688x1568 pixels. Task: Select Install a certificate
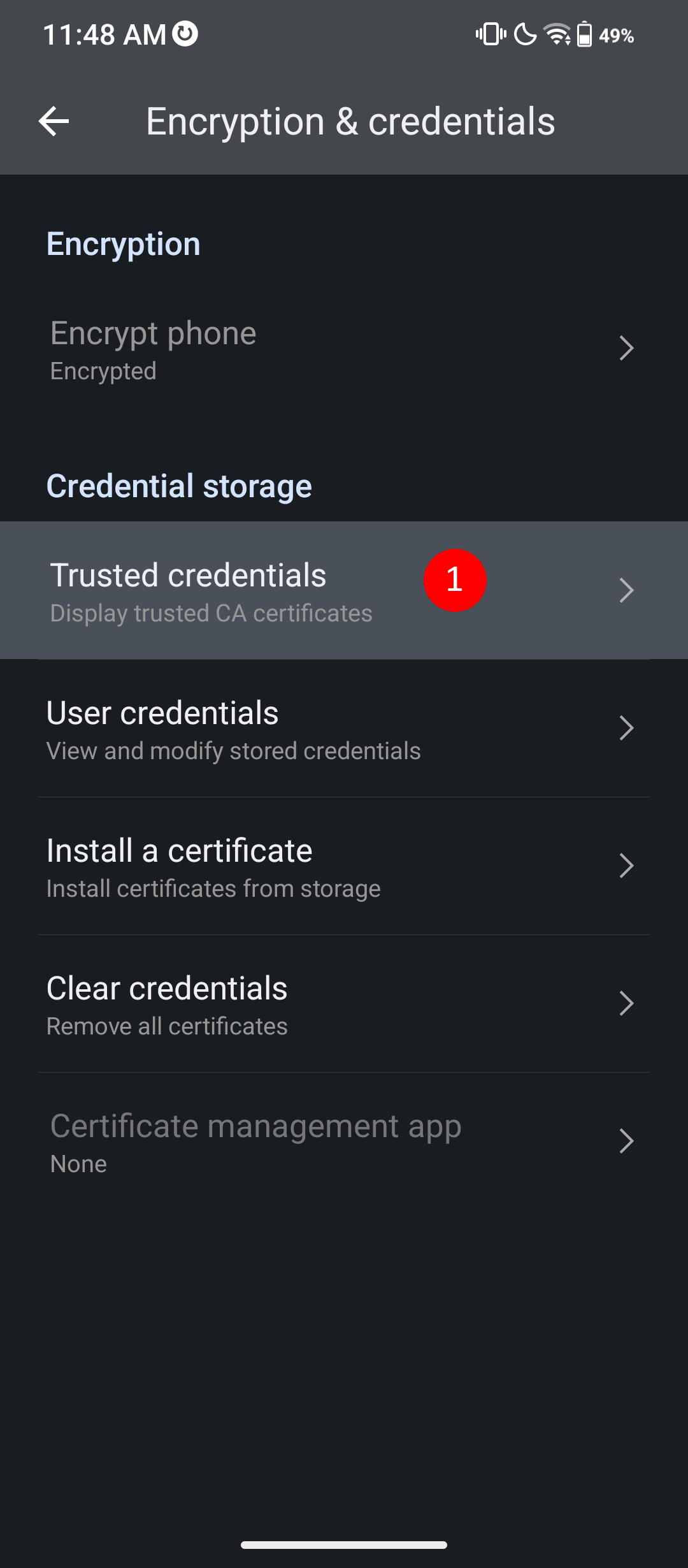click(x=344, y=866)
